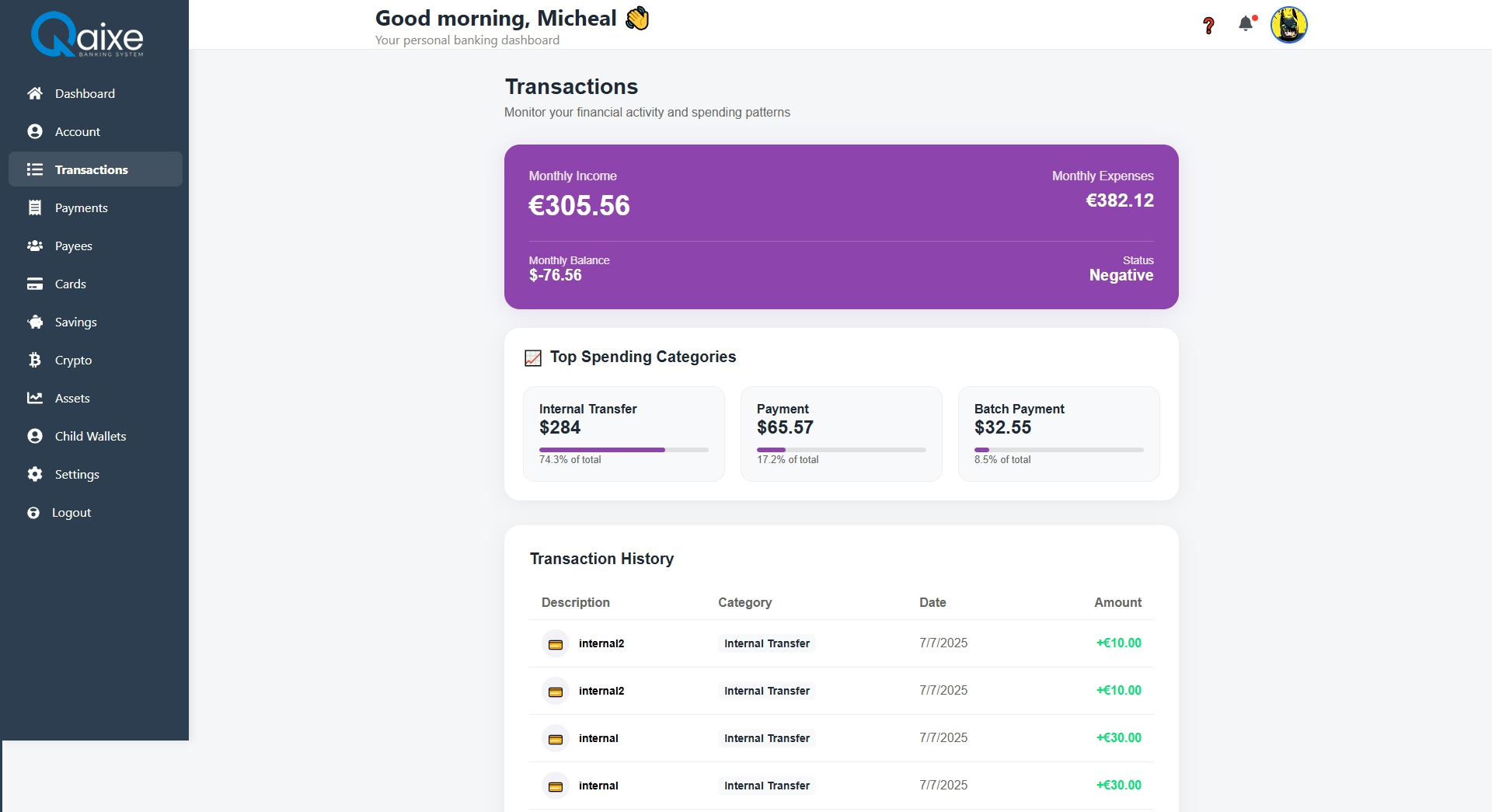1492x812 pixels.
Task: Click Internal Transfer tag in last row
Action: [767, 786]
